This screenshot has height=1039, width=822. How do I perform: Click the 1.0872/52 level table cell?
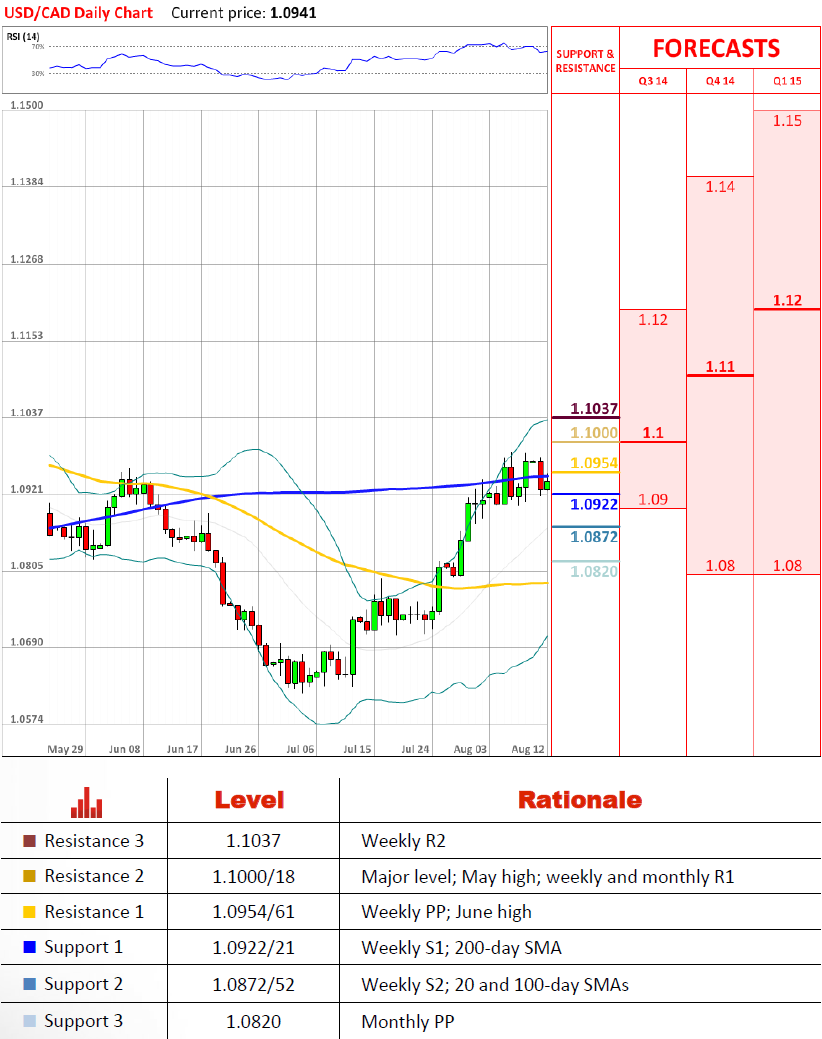pyautogui.click(x=253, y=985)
